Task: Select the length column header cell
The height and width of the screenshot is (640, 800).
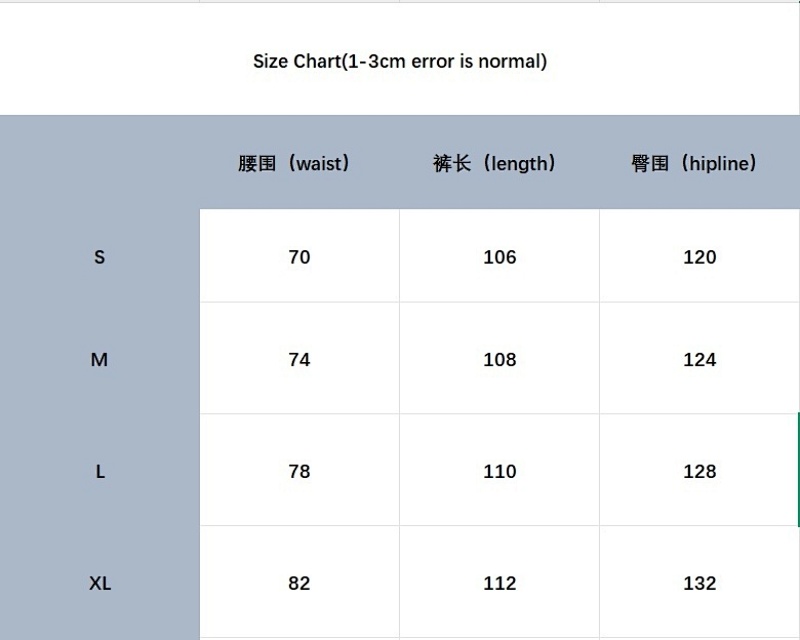Action: click(499, 163)
